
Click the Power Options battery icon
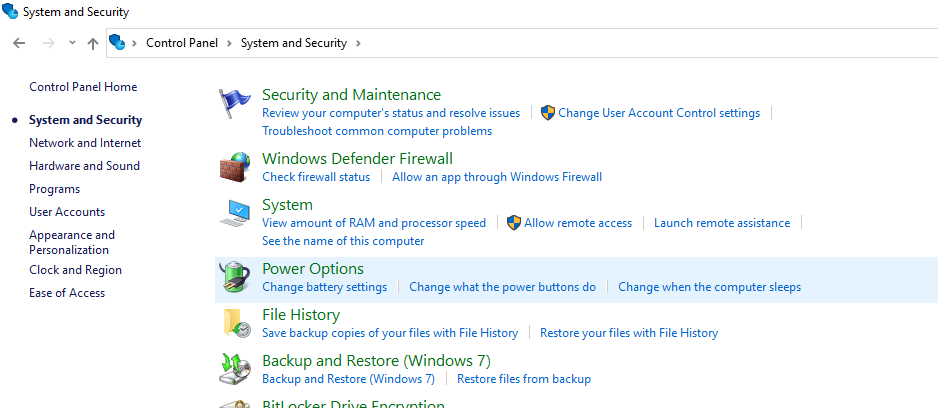(x=234, y=278)
